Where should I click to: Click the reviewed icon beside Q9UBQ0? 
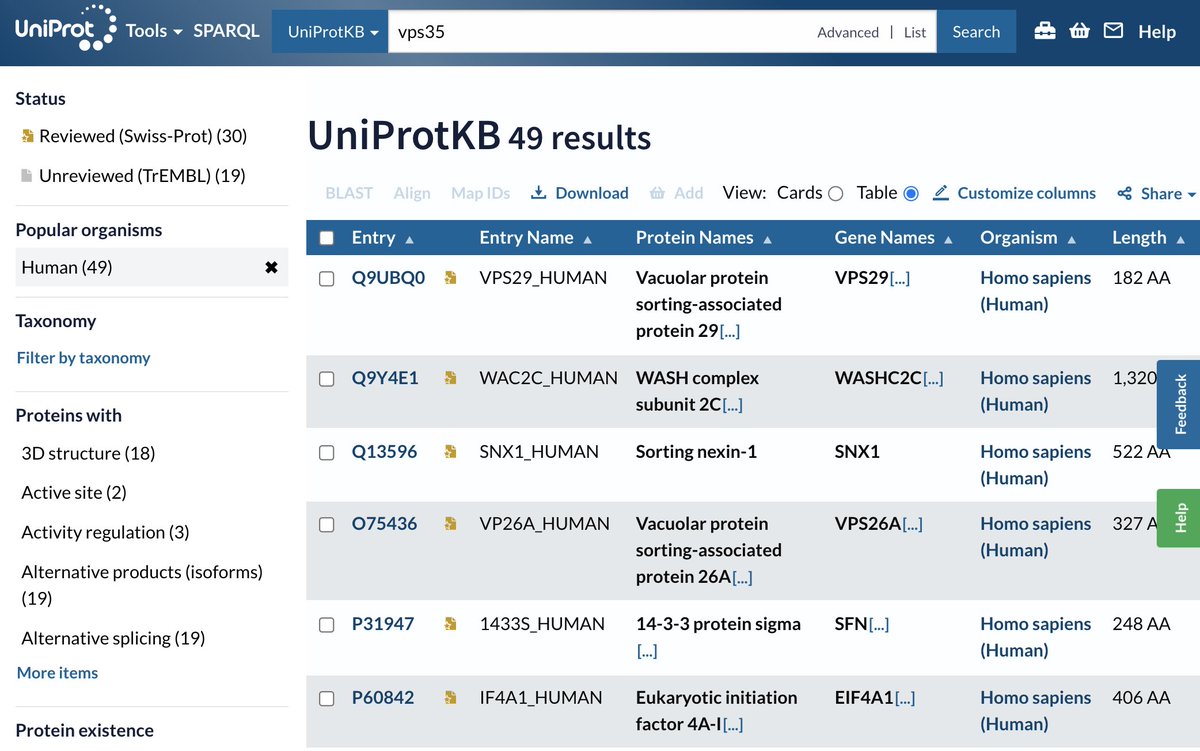(451, 278)
